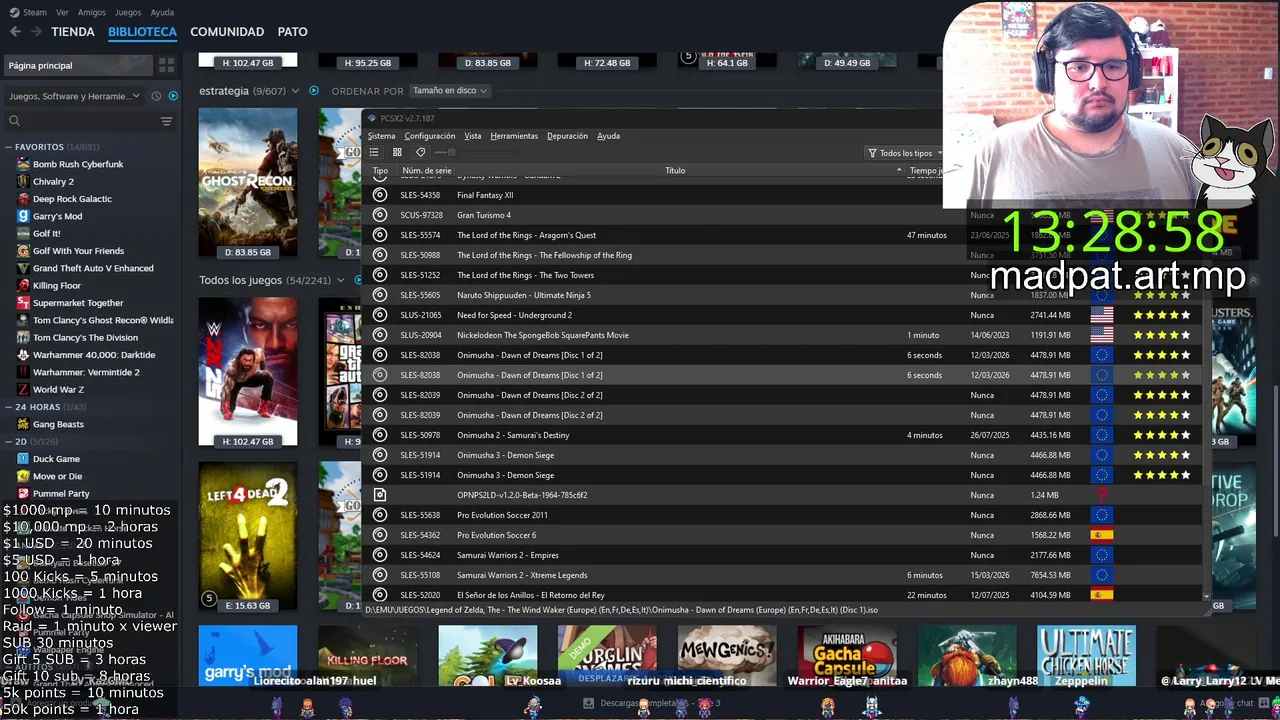
Task: Select El Señor de los Anillos - El Retorno del Rey
Action: click(783, 595)
